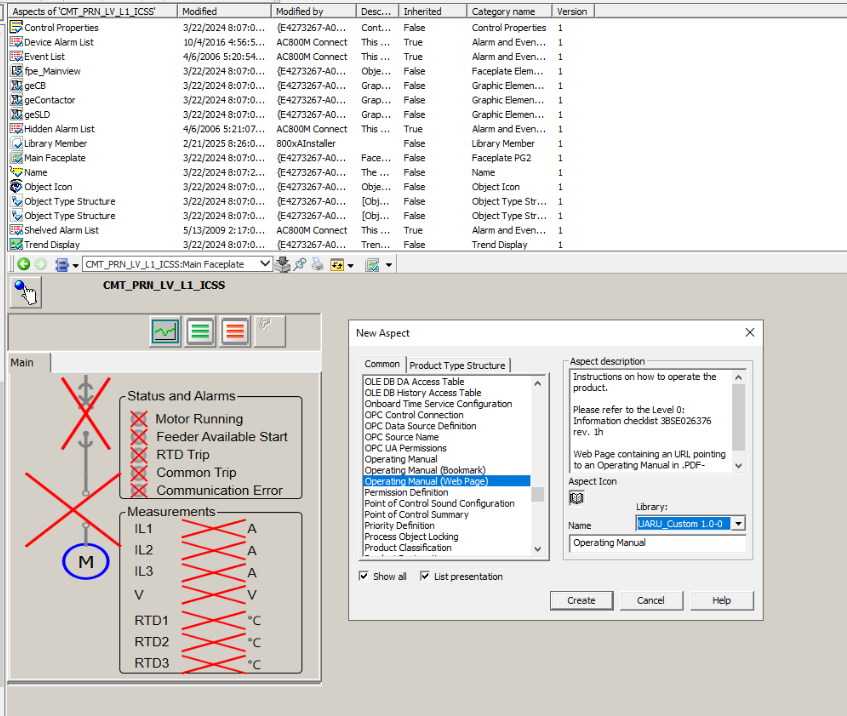847x716 pixels.
Task: Click Aspect description scrollbar up arrow
Action: coord(738,377)
